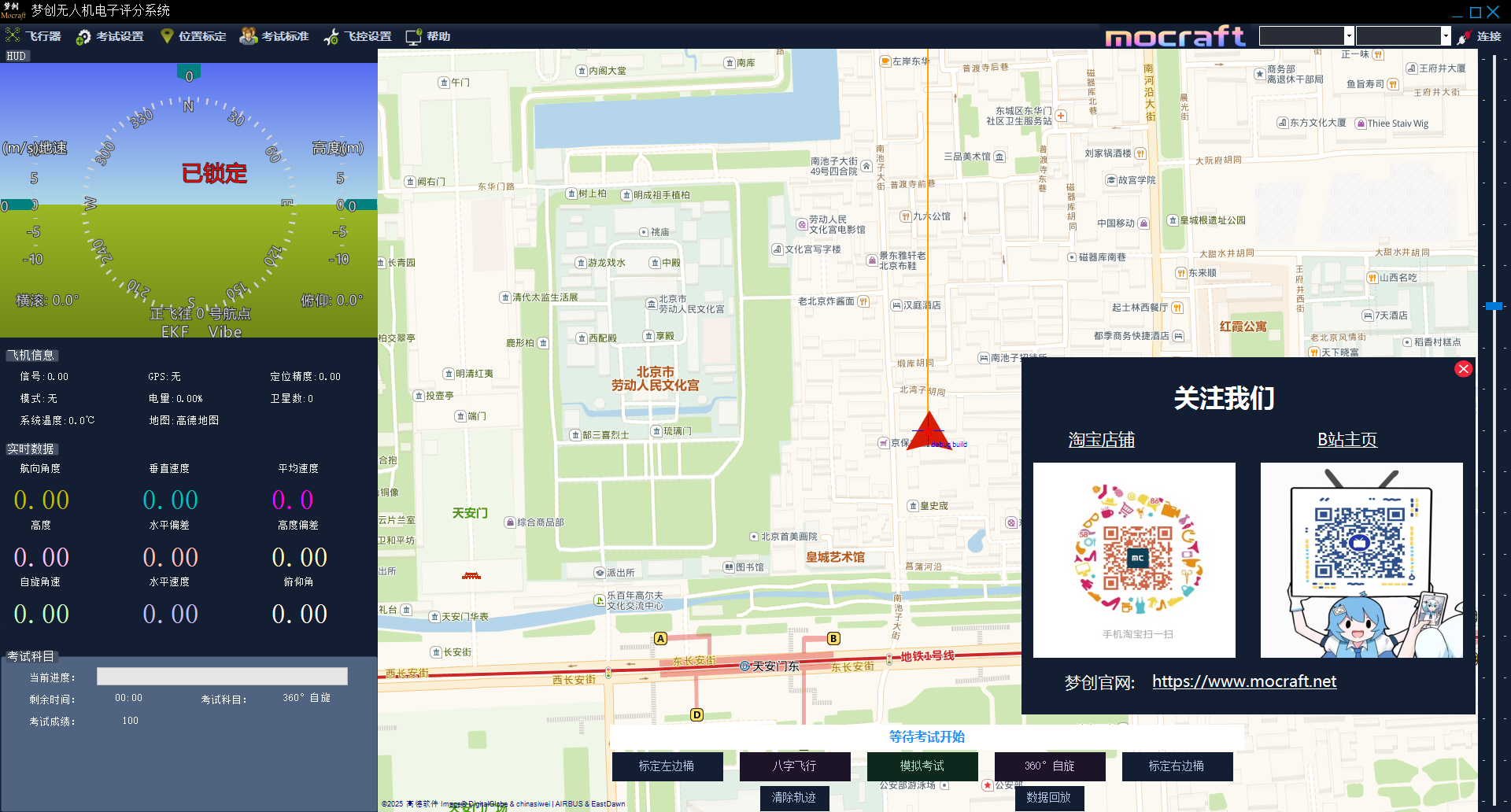Click the 位置标定 location pin icon
The width and height of the screenshot is (1511, 812).
point(166,36)
